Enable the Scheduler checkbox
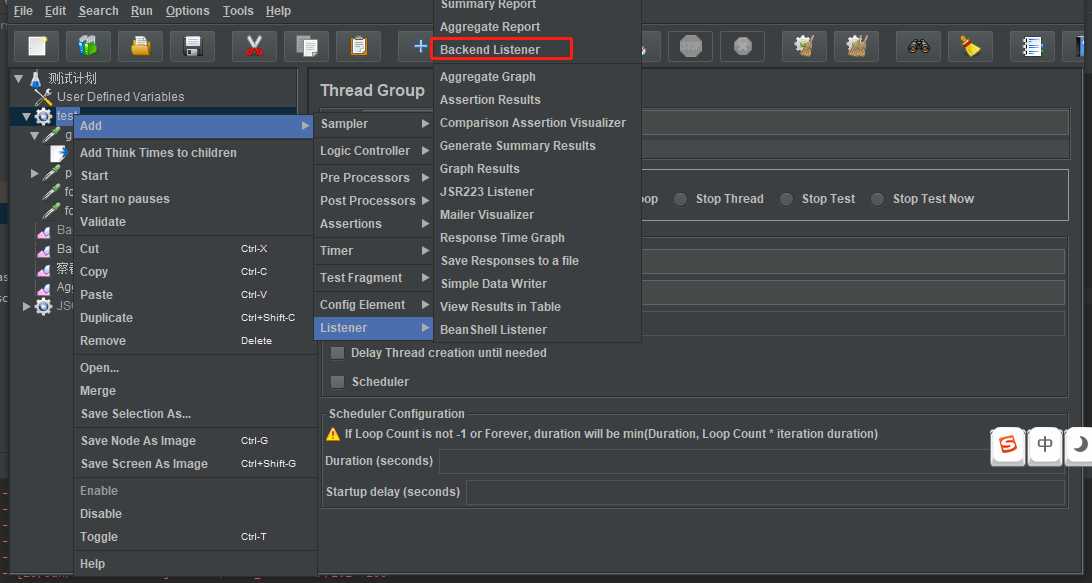1092x583 pixels. click(x=338, y=382)
